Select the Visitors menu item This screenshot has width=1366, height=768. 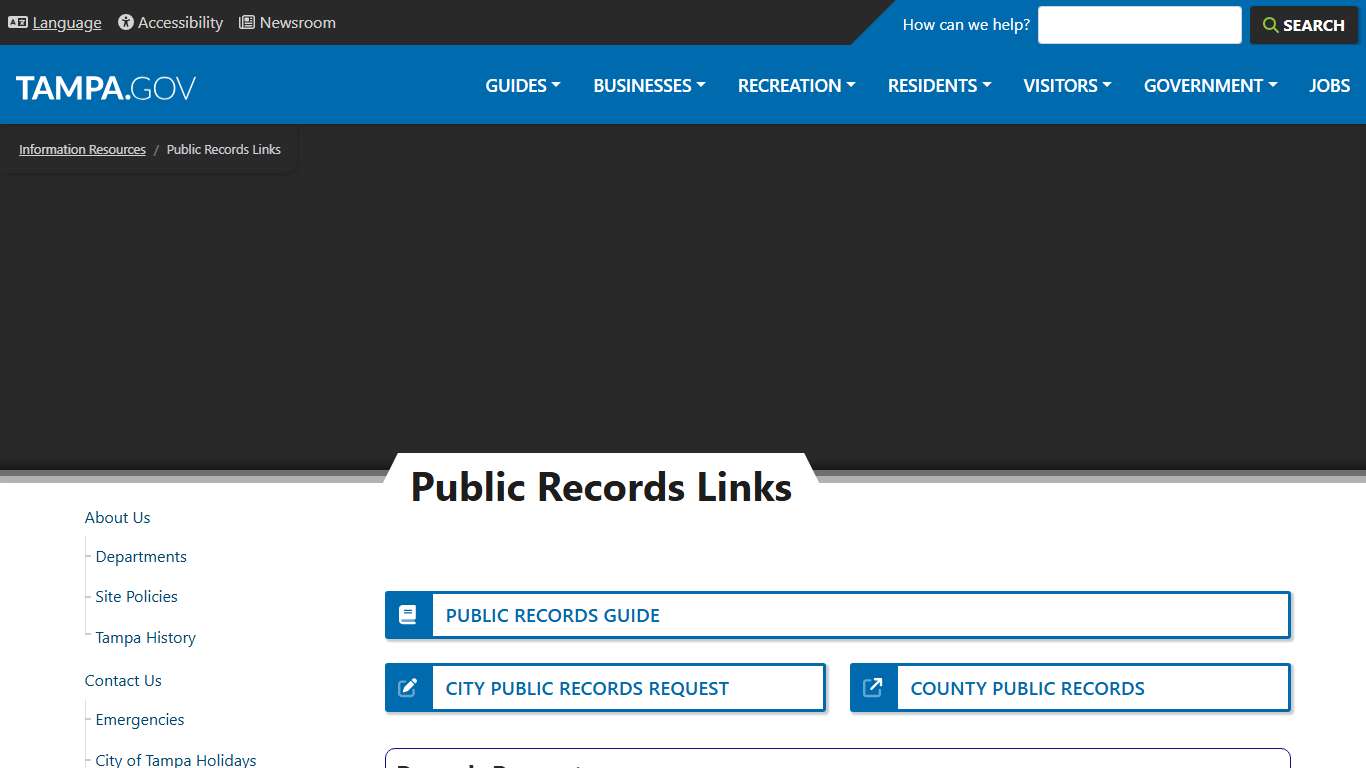[1066, 86]
